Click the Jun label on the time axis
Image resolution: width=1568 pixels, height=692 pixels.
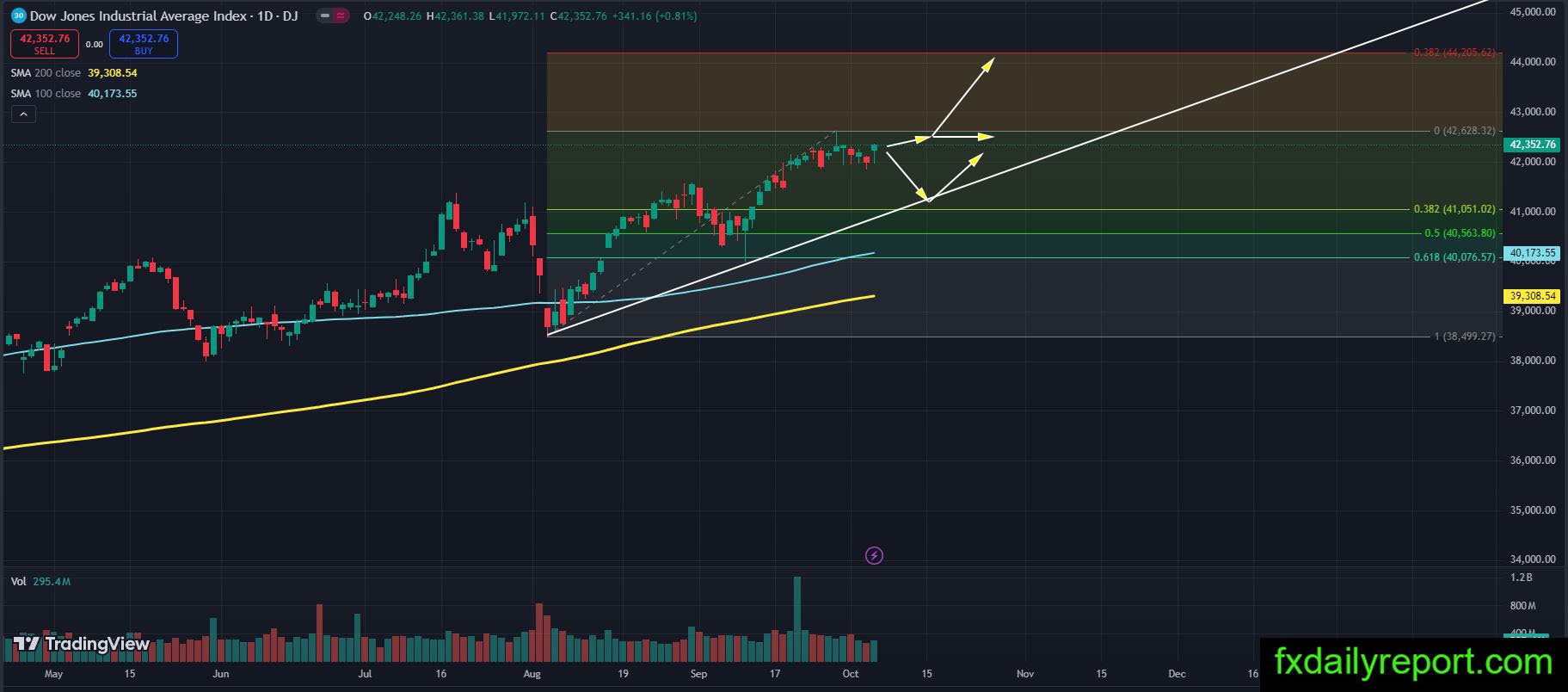pos(221,674)
